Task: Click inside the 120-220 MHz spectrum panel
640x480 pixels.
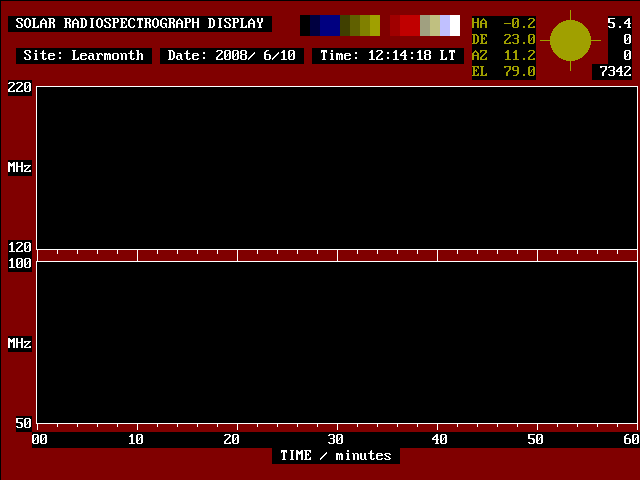Action: tap(337, 168)
